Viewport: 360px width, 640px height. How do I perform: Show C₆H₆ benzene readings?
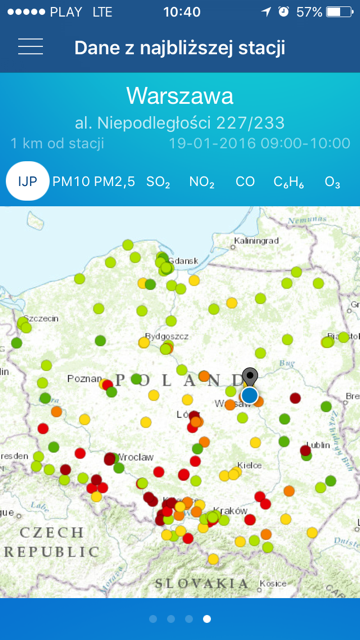tap(289, 182)
